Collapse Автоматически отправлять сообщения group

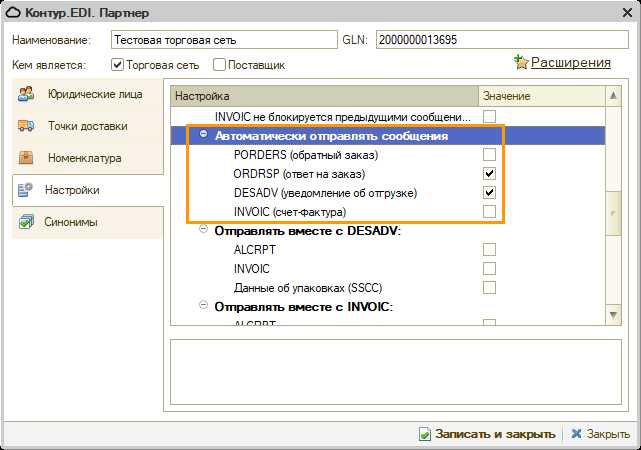click(x=203, y=134)
